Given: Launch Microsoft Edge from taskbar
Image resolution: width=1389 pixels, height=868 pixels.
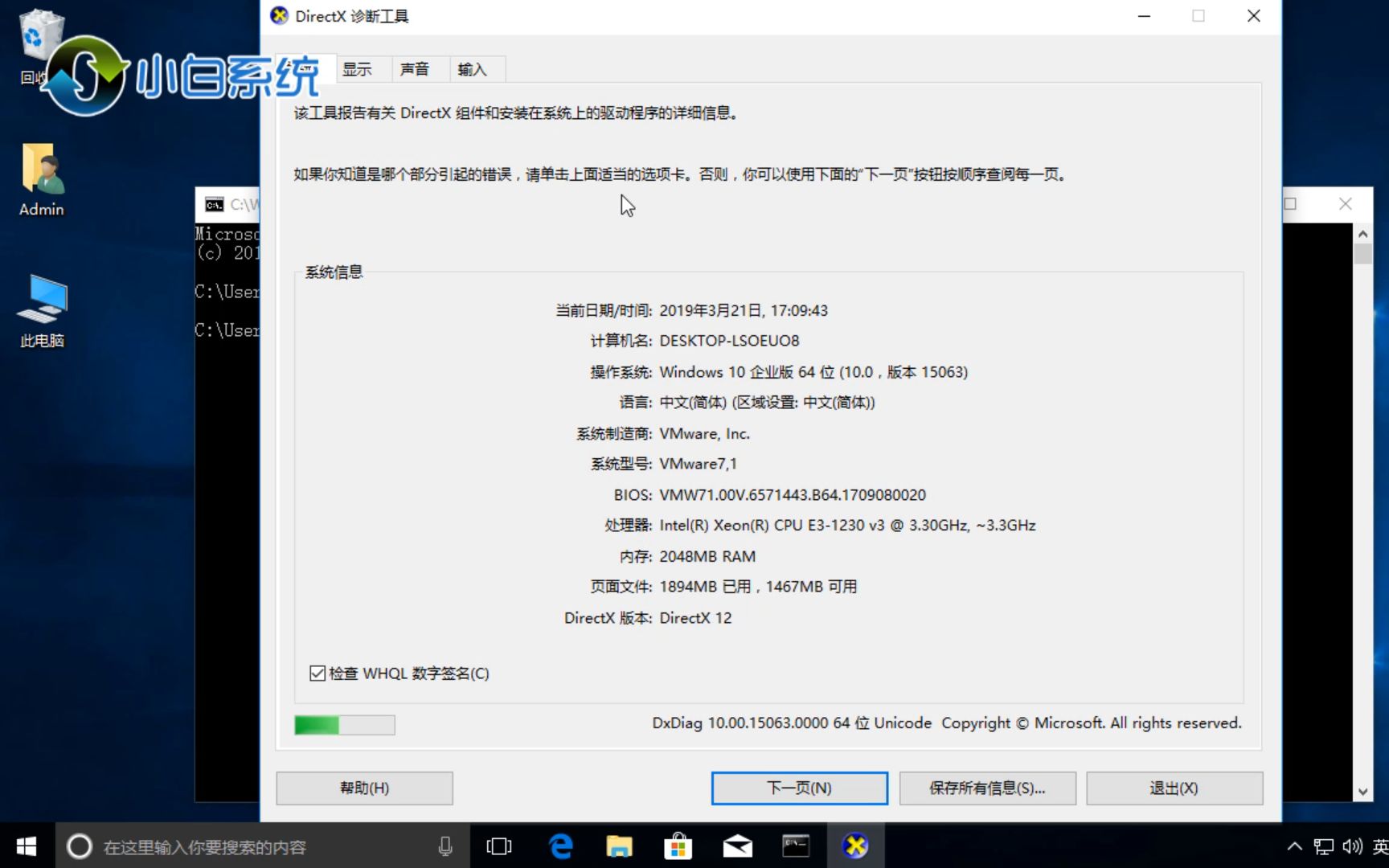Looking at the screenshot, I should click(x=560, y=846).
